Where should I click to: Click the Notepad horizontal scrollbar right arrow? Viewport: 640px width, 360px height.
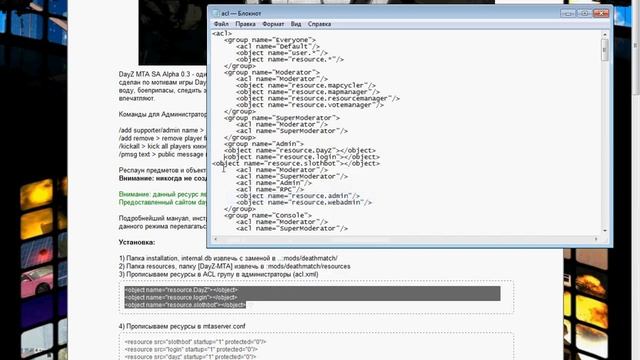(x=596, y=239)
